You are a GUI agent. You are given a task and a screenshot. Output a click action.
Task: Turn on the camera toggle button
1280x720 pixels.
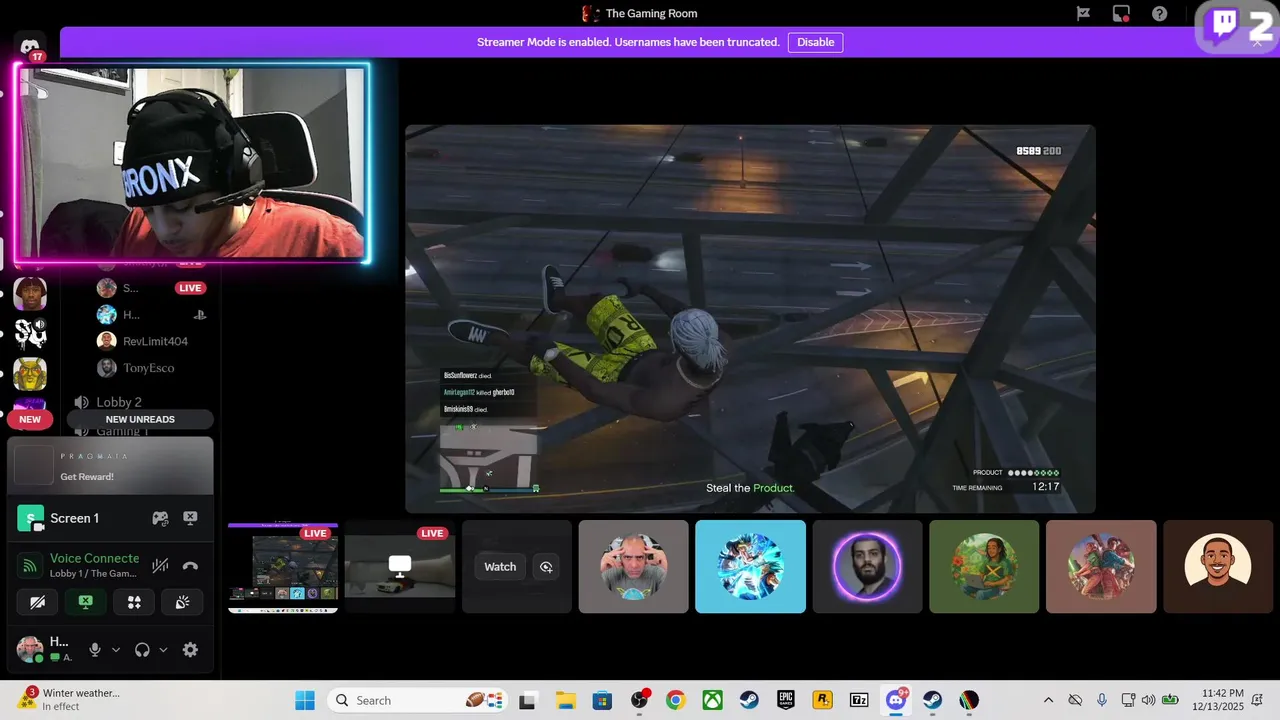(38, 602)
